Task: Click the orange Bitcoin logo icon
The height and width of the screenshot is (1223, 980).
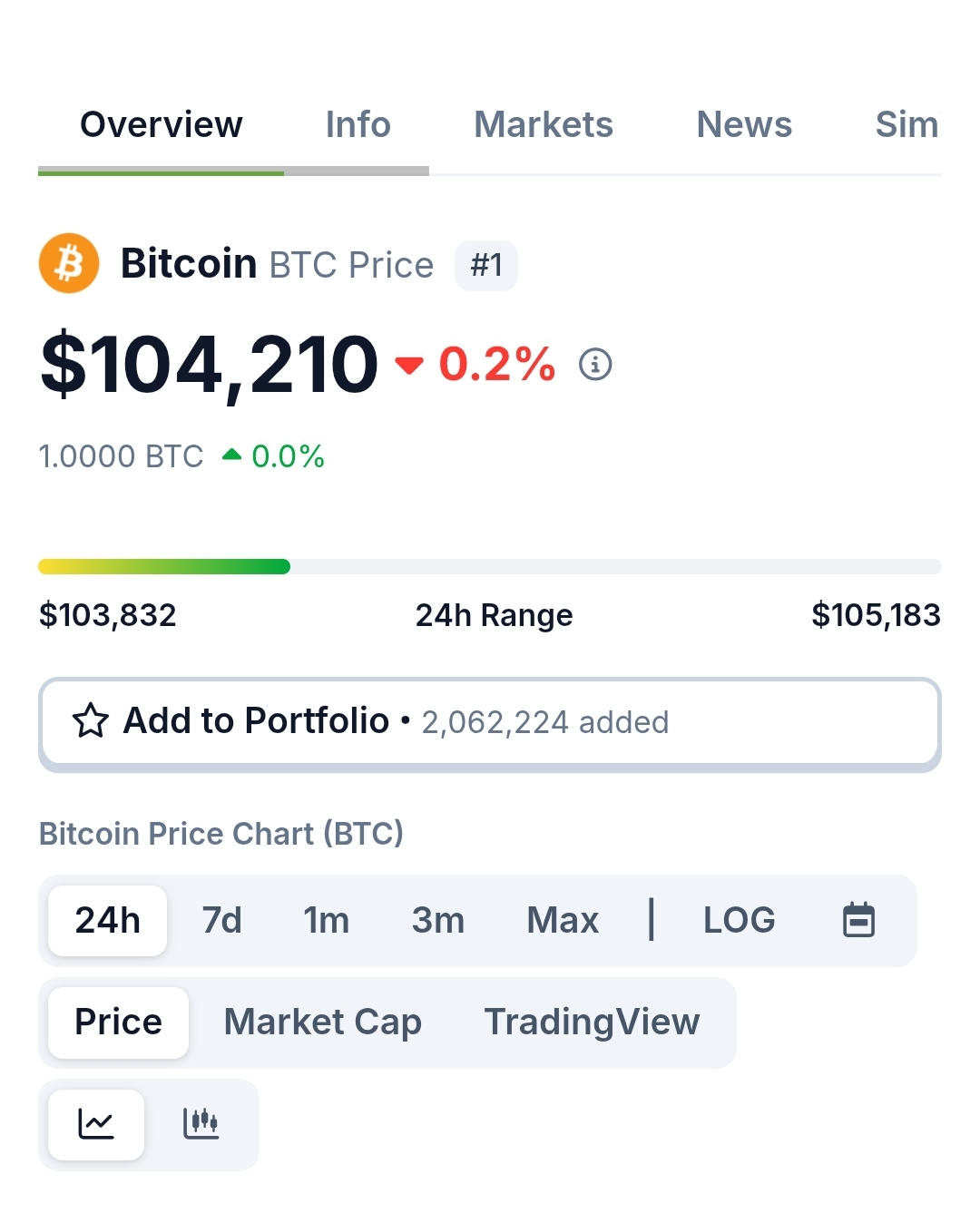Action: 69,264
